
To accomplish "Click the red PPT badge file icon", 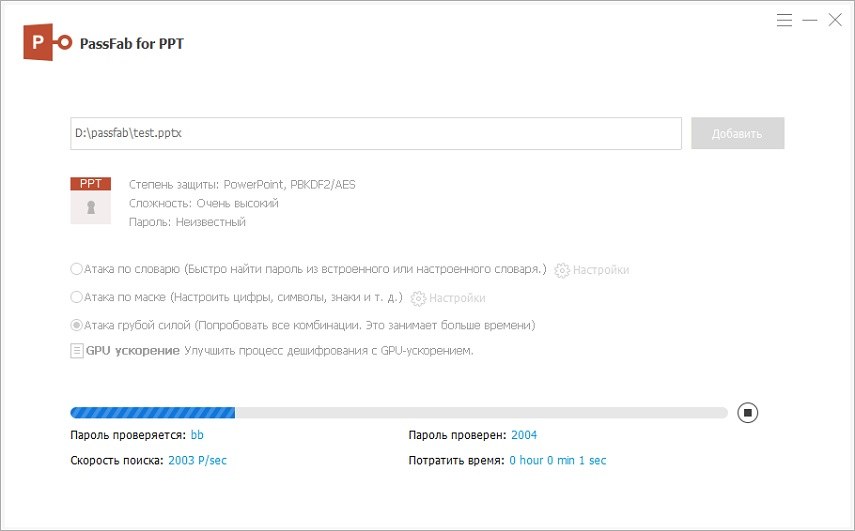I will (x=91, y=184).
